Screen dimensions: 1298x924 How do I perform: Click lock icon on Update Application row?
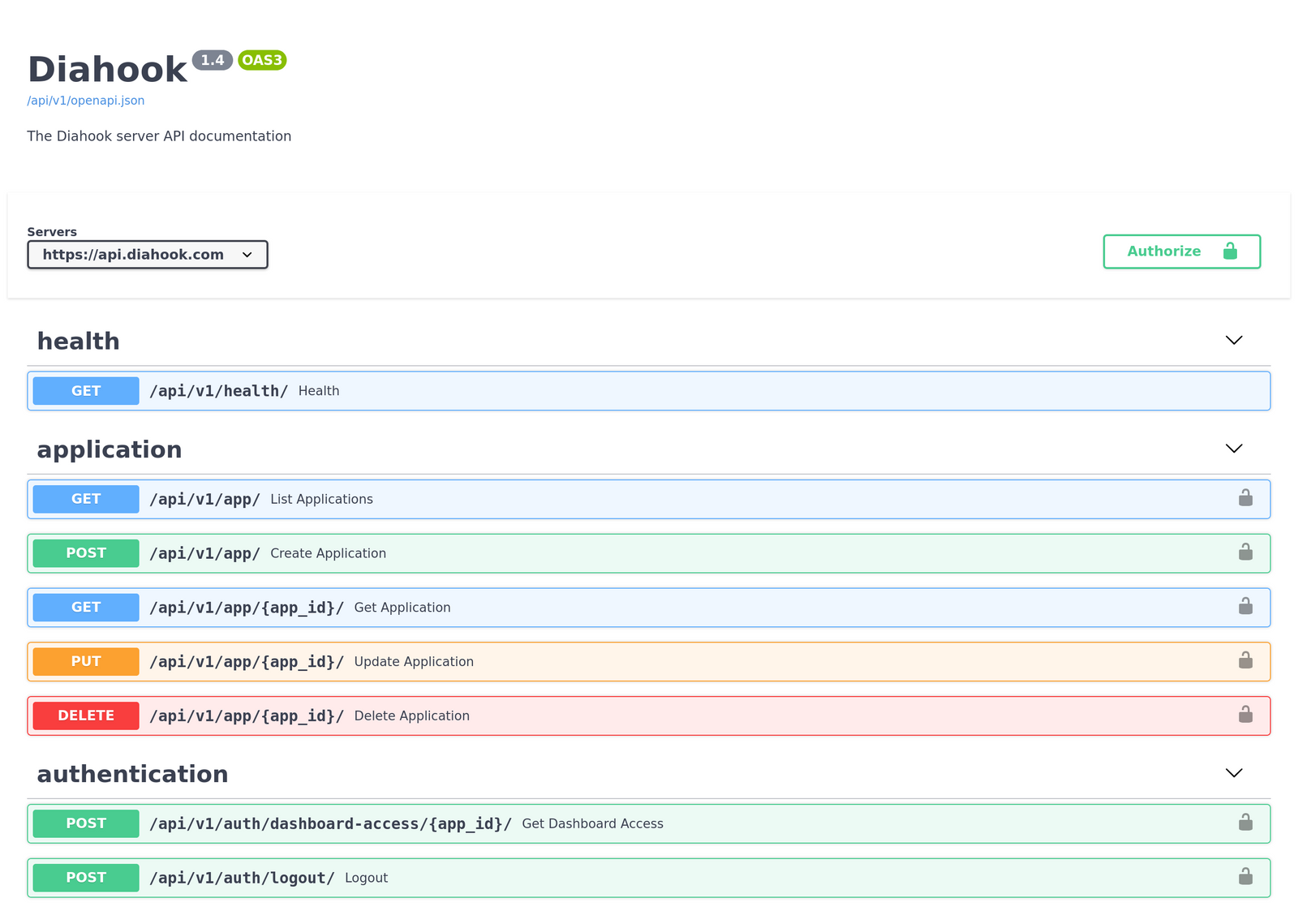(1245, 660)
